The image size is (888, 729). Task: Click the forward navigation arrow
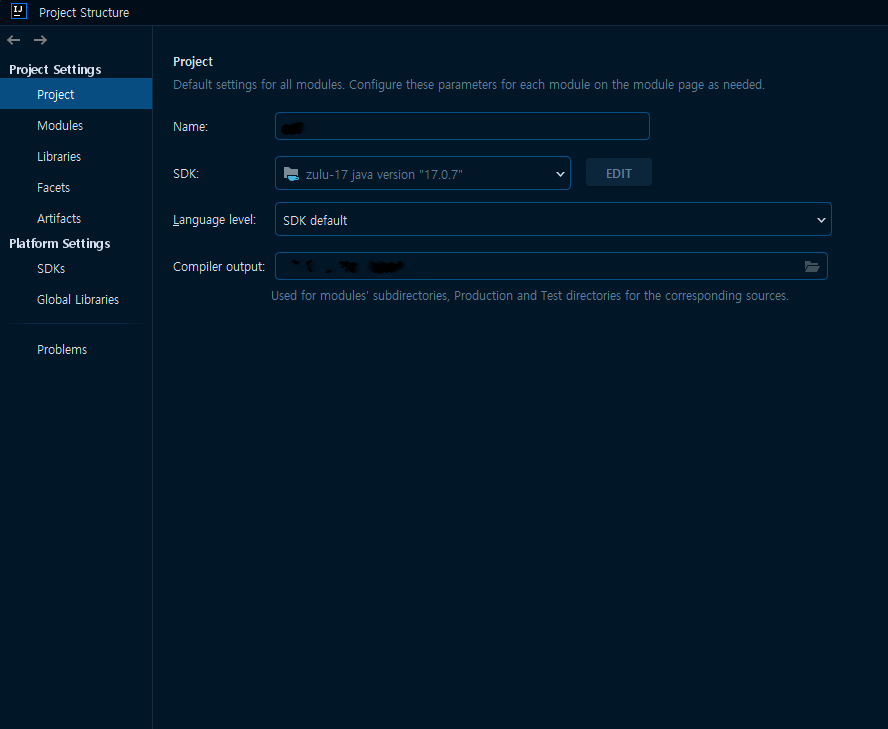(40, 40)
